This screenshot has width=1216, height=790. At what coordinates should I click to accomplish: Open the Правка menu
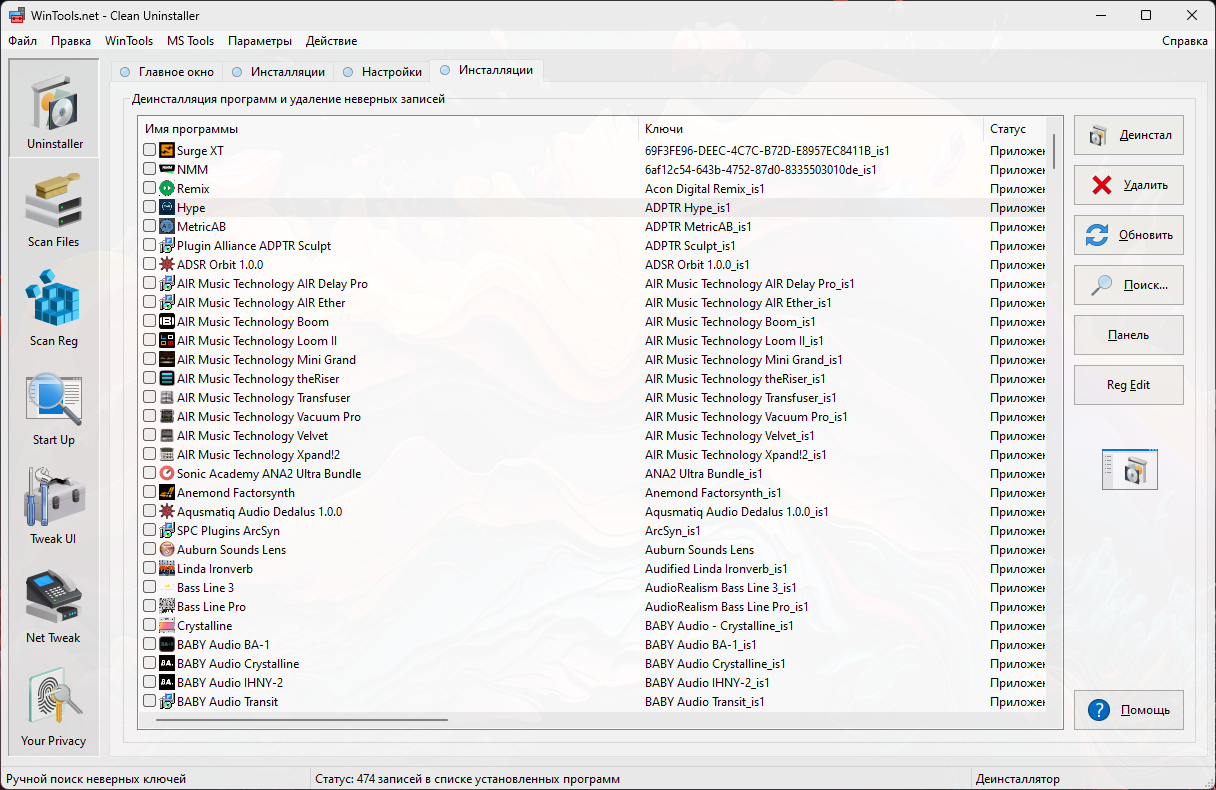pos(71,41)
